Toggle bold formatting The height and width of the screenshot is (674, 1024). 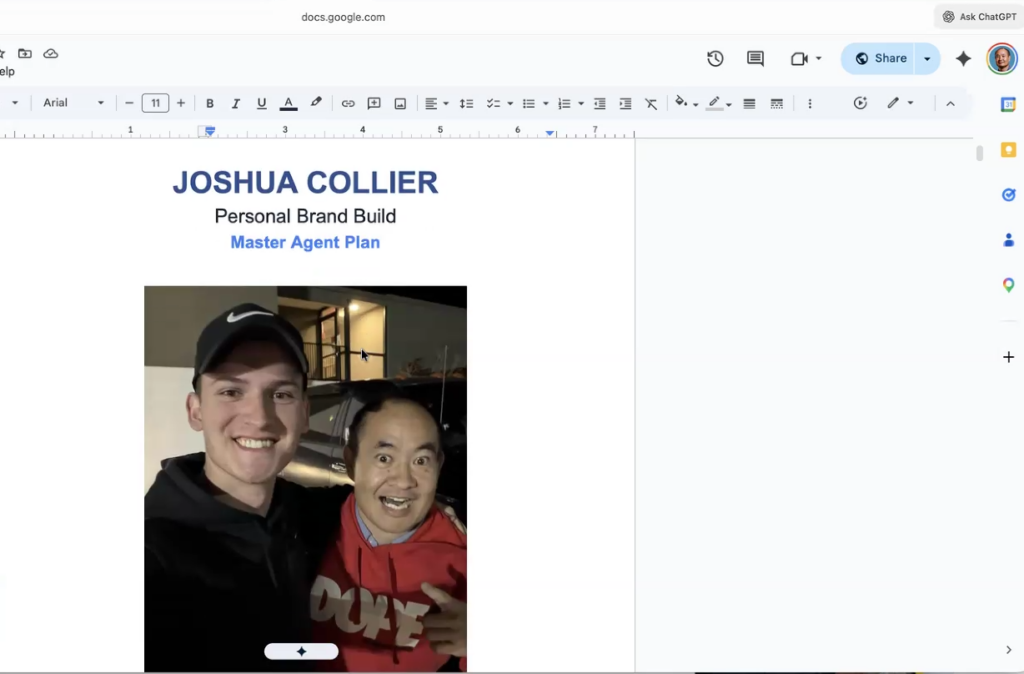coord(210,103)
